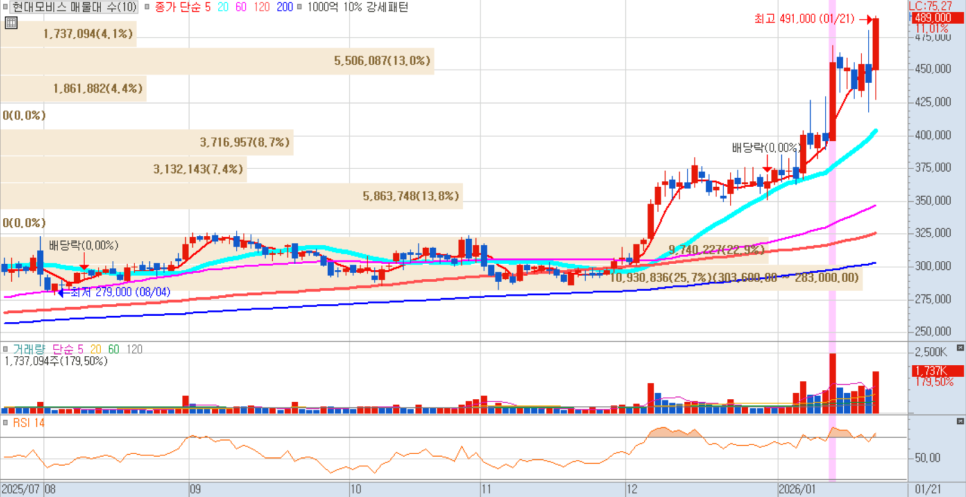The height and width of the screenshot is (497, 966).
Task: Select the gray 120 volume average label
Action: coord(134,349)
